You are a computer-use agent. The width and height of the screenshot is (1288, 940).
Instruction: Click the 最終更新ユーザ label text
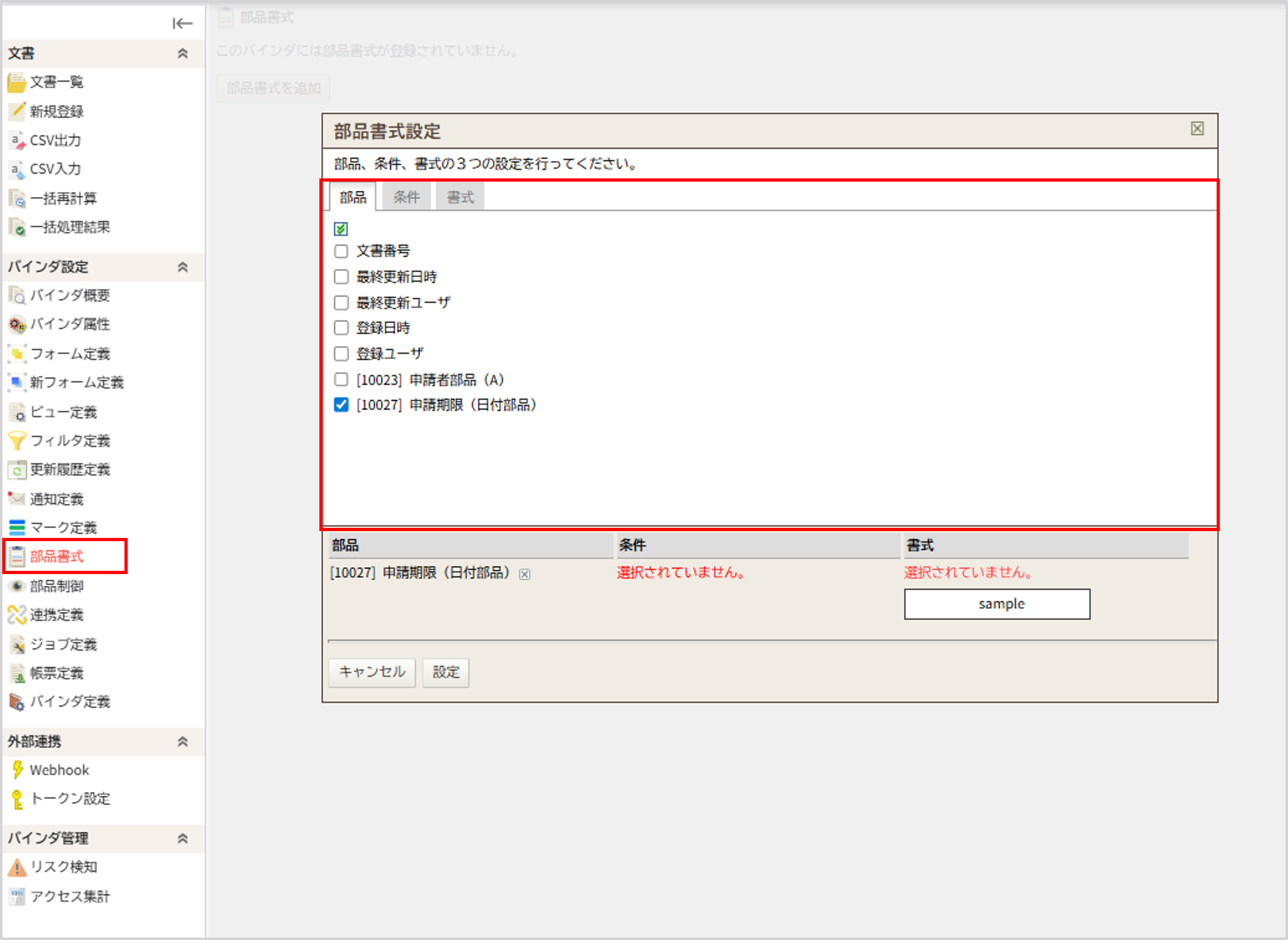pyautogui.click(x=403, y=303)
